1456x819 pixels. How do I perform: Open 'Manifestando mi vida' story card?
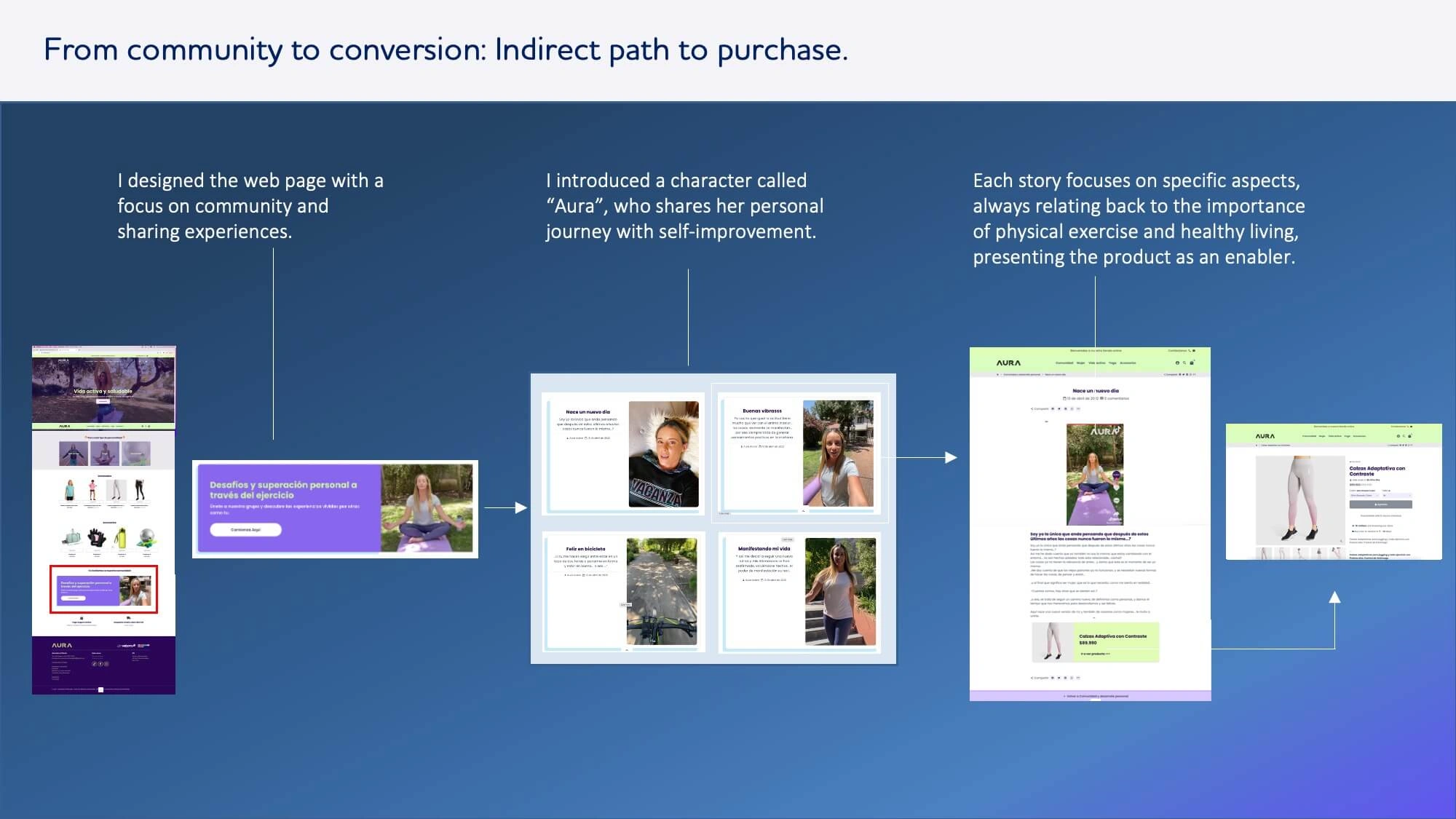click(x=764, y=549)
